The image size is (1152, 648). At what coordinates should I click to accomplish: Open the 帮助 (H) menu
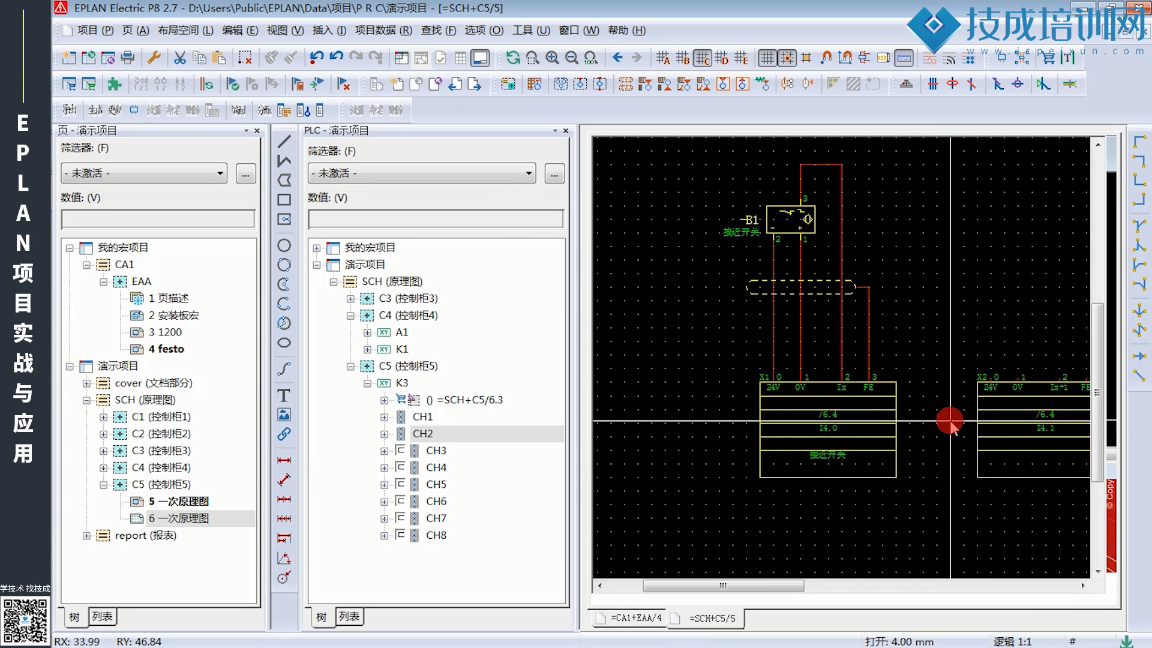[627, 30]
